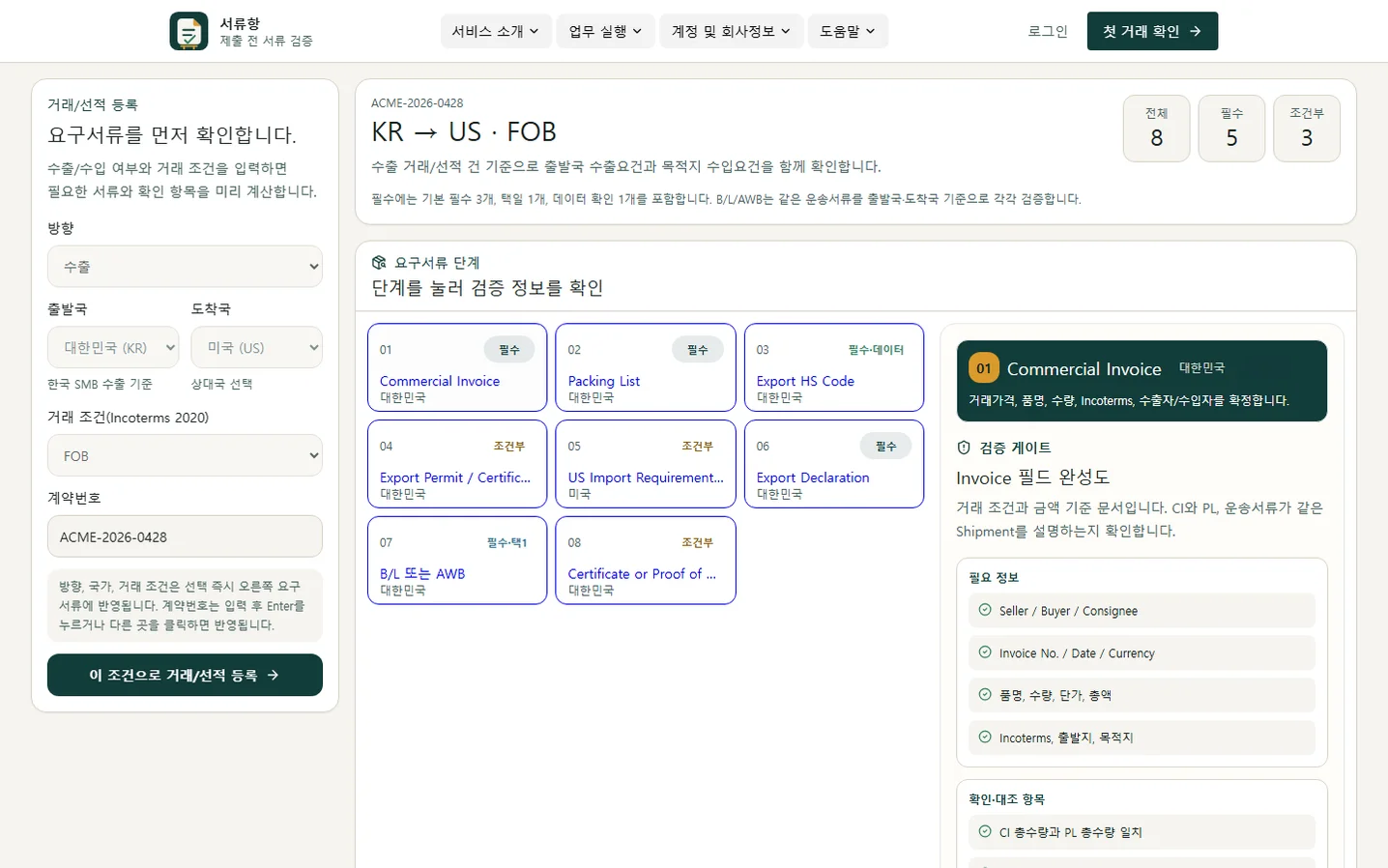Click the 필수 5 count box

pyautogui.click(x=1231, y=129)
